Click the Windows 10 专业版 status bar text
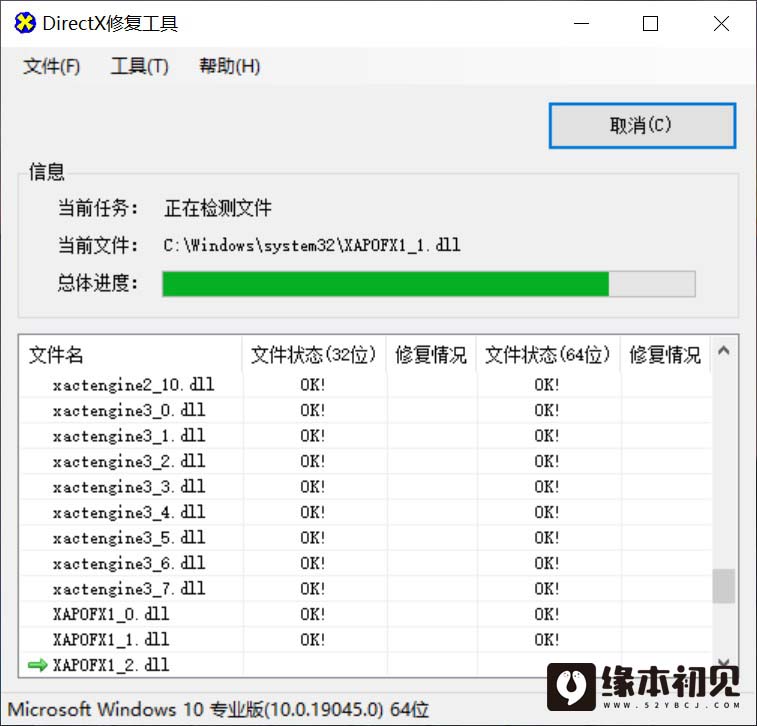 click(x=218, y=710)
